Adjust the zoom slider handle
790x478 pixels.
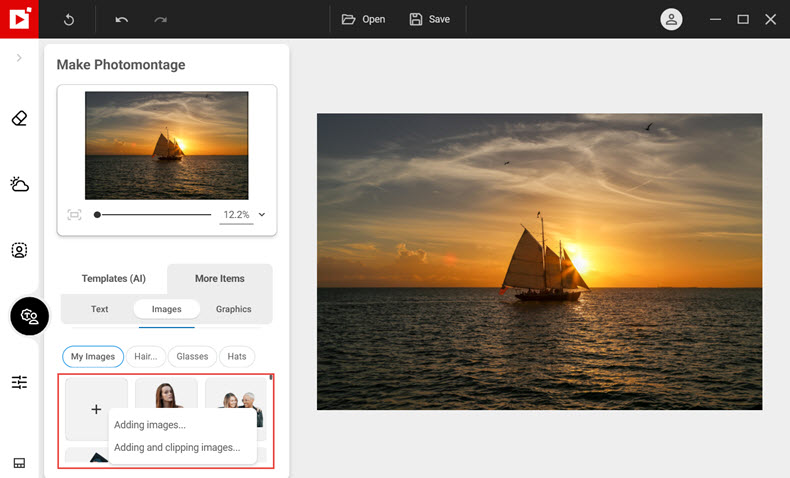[x=97, y=215]
